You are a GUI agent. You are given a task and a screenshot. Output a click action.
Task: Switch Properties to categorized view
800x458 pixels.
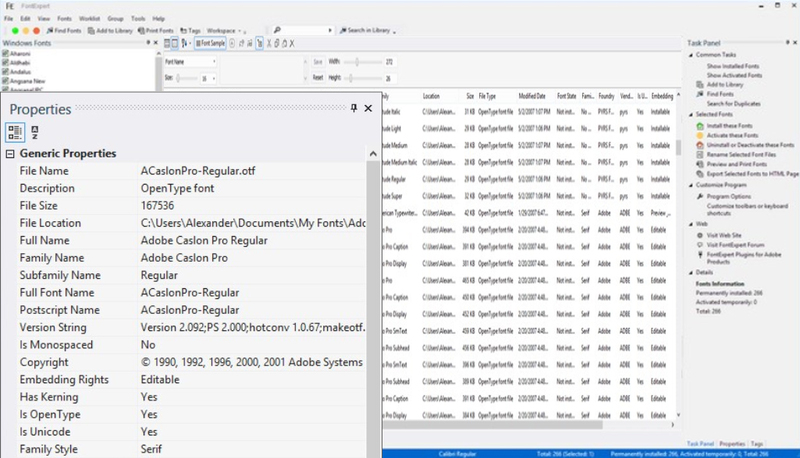16,131
